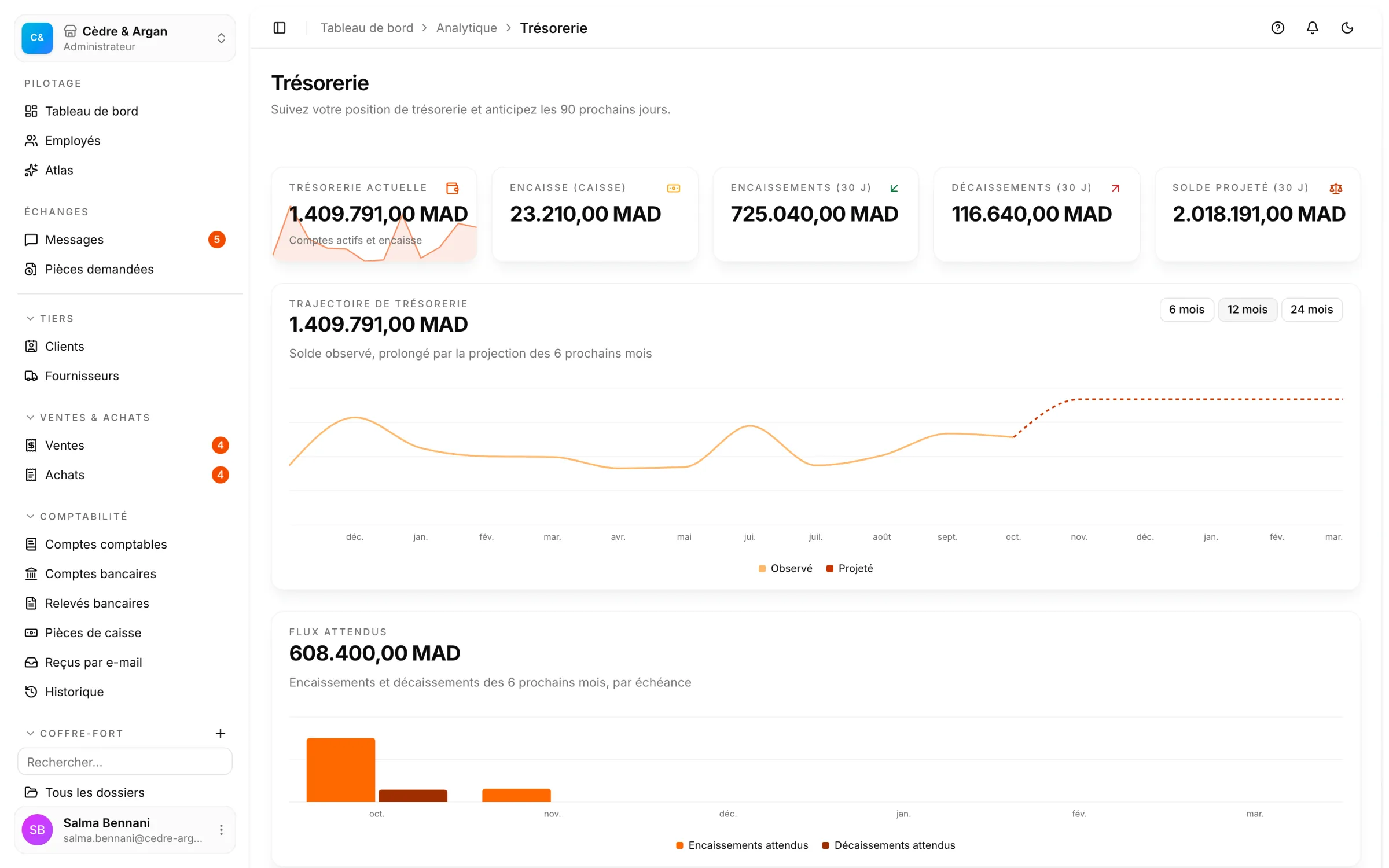1389x868 pixels.
Task: Collapse the Comptabilité section
Action: [x=77, y=516]
